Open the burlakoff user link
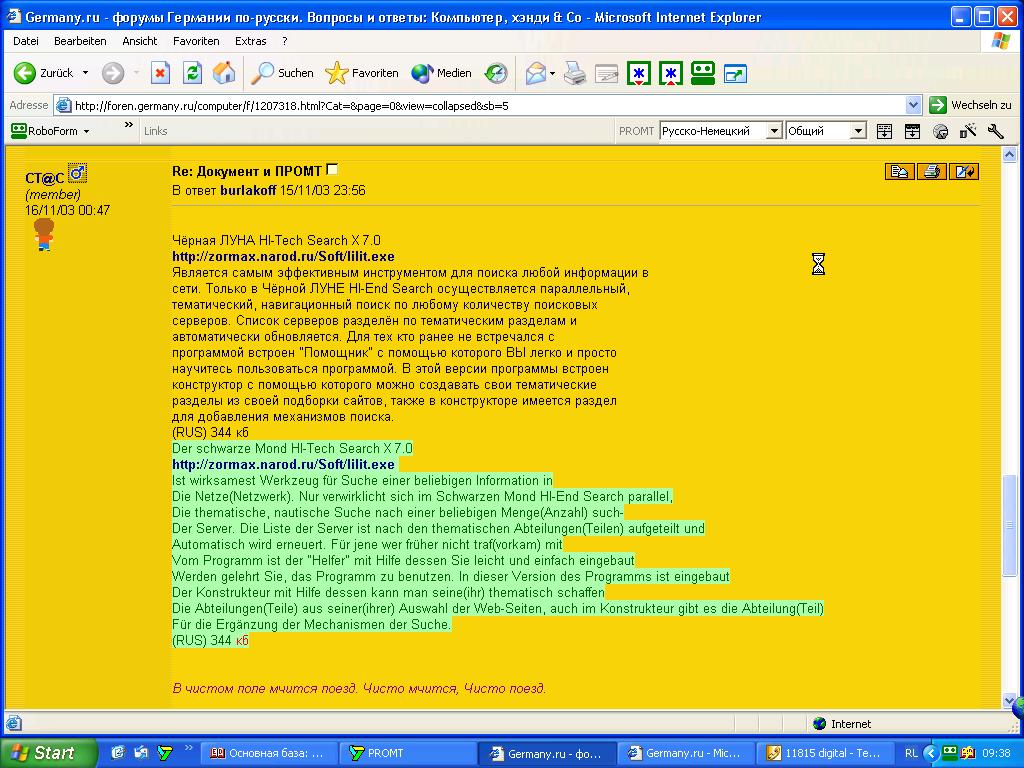The height and width of the screenshot is (768, 1024). [x=248, y=191]
